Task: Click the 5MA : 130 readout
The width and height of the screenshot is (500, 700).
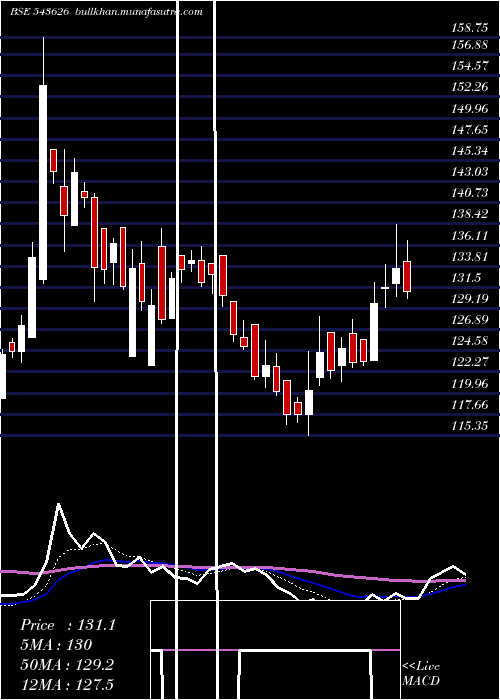Action: tap(56, 645)
